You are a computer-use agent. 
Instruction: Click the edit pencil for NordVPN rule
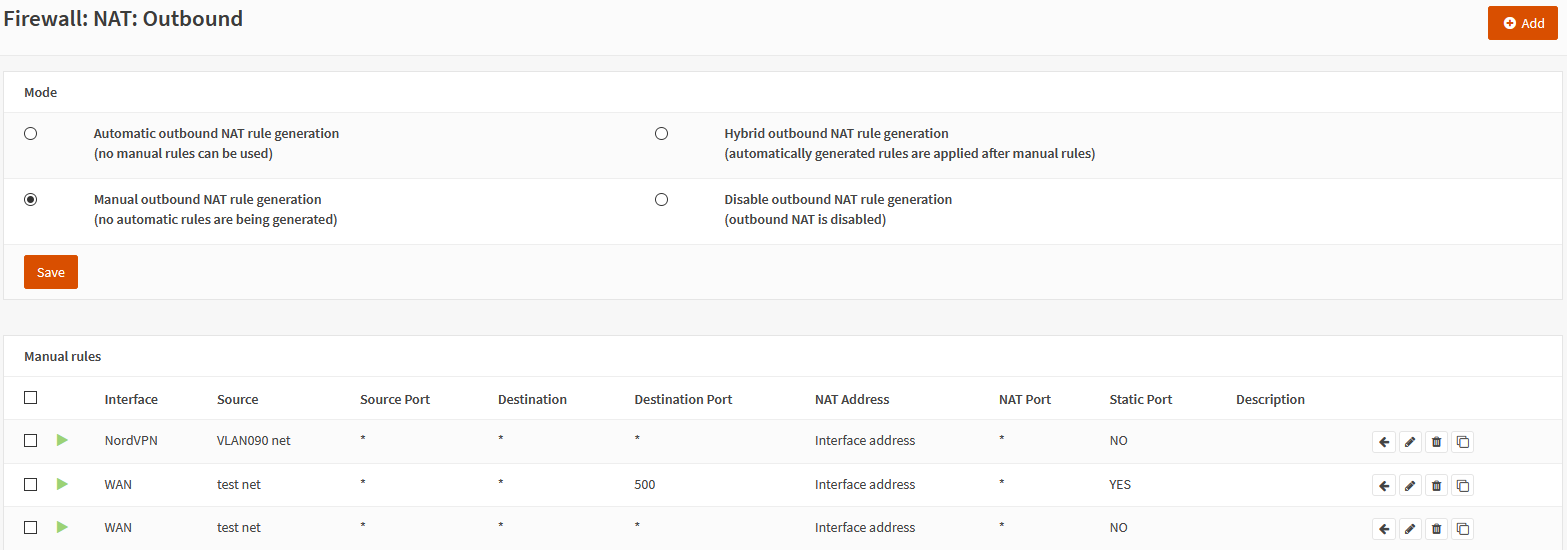[x=1410, y=441]
